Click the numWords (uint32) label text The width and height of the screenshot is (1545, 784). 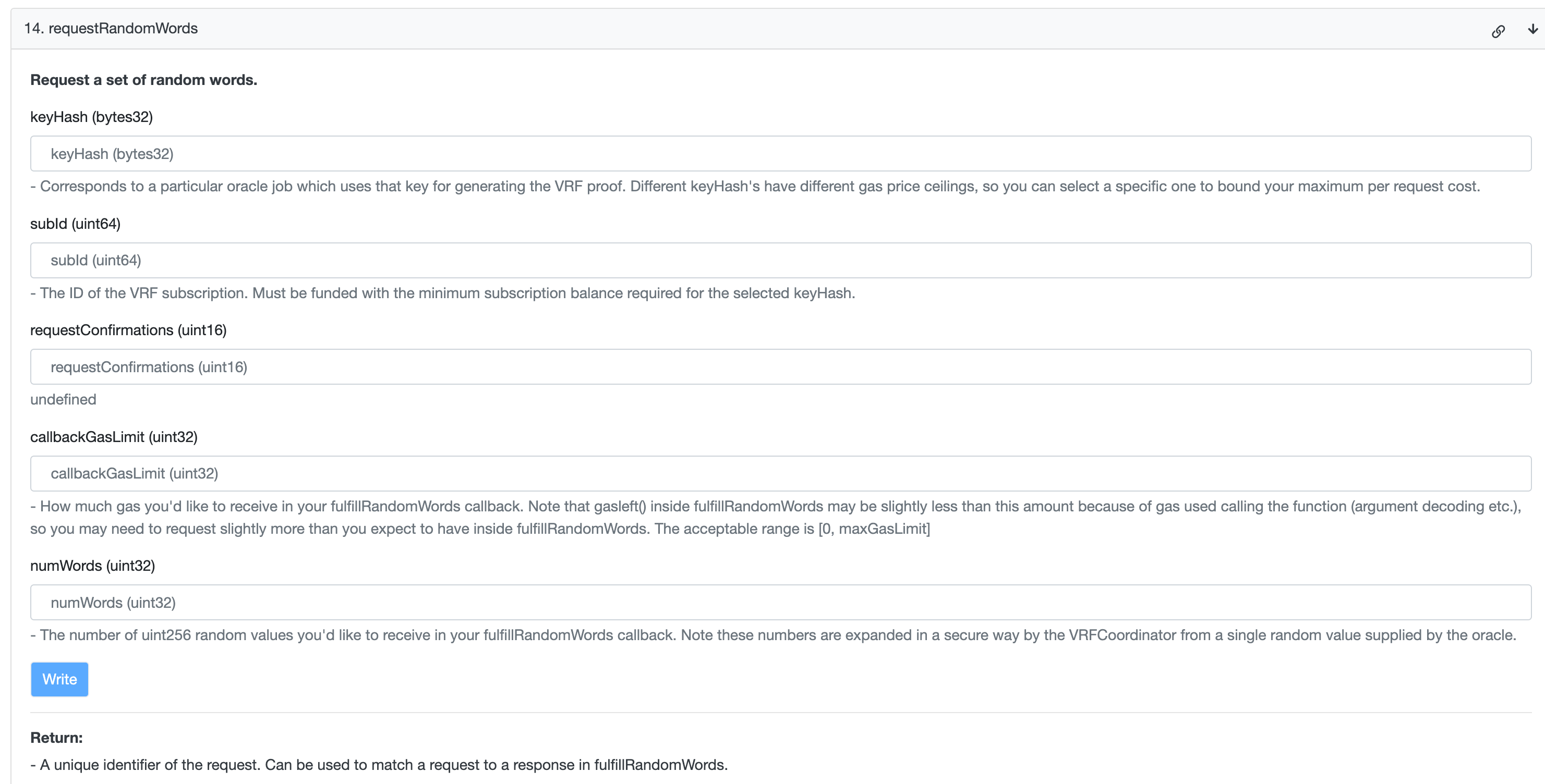click(x=92, y=566)
